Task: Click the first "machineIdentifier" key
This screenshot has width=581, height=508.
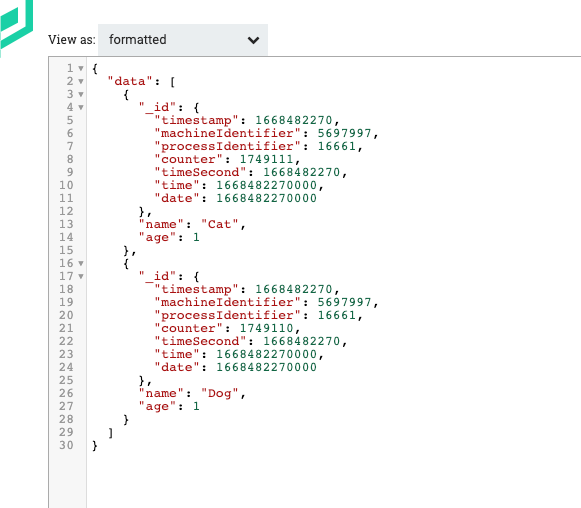Action: [227, 133]
